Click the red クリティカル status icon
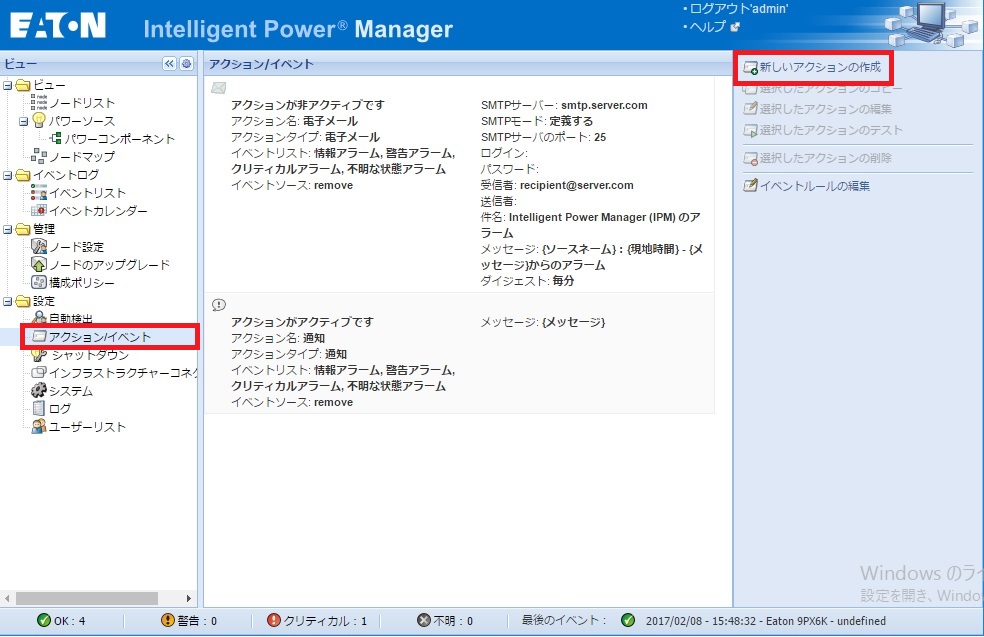 [274, 621]
